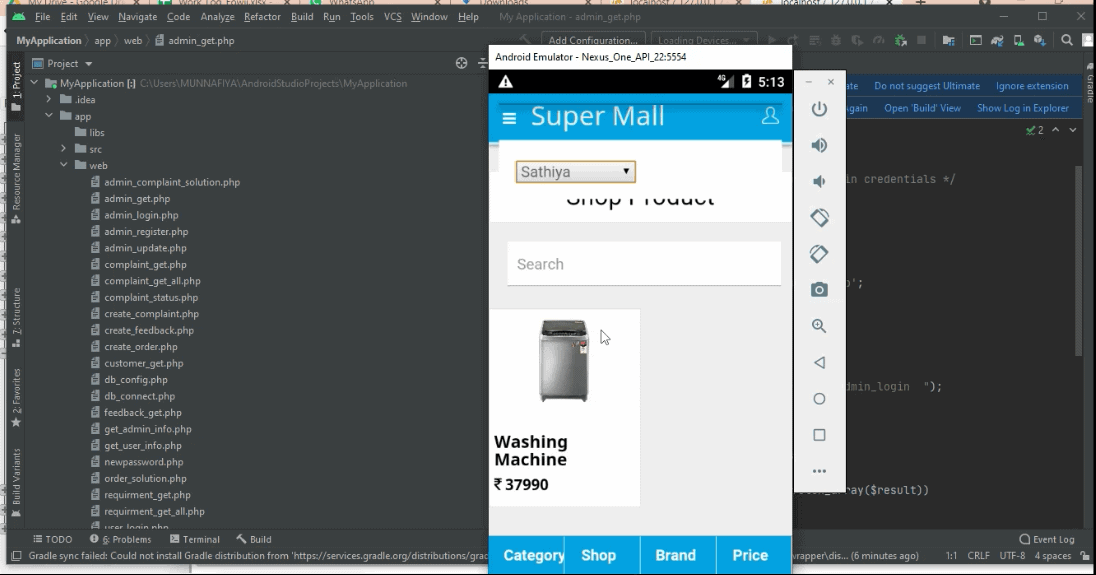Open the Refactor menu

(x=262, y=17)
